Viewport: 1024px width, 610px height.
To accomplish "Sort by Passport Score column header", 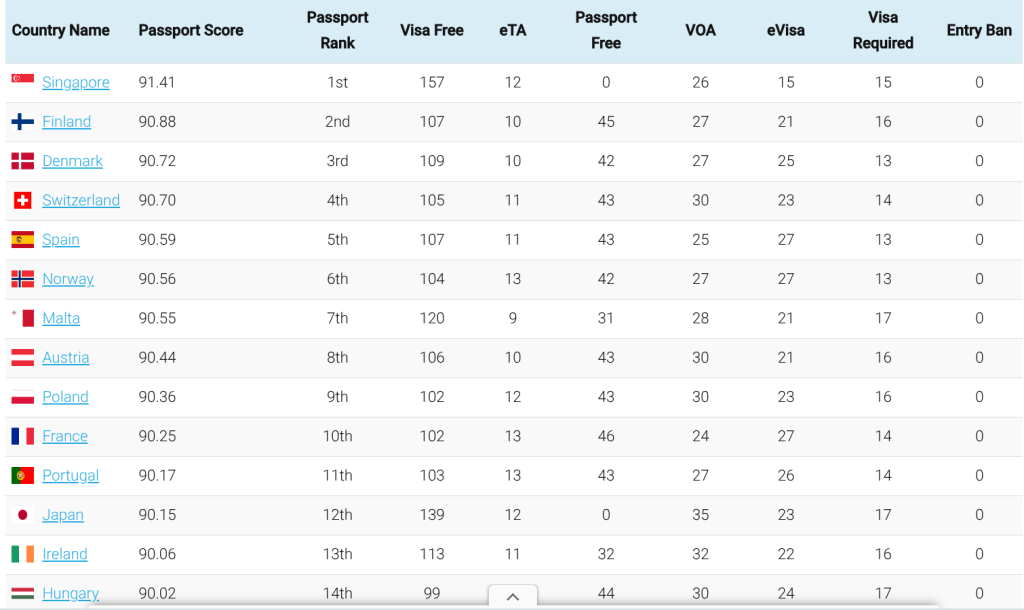I will 191,30.
